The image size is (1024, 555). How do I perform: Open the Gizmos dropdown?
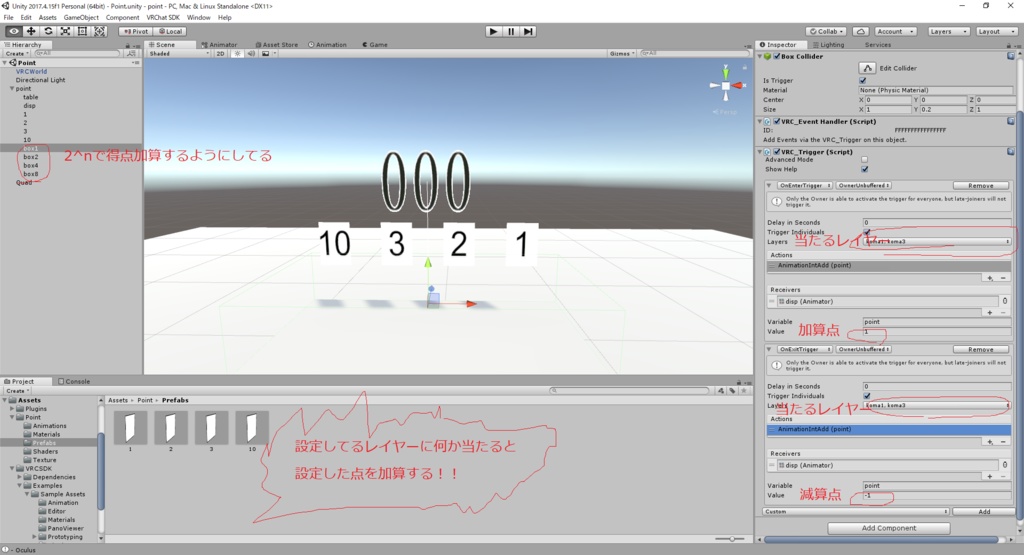click(x=622, y=54)
